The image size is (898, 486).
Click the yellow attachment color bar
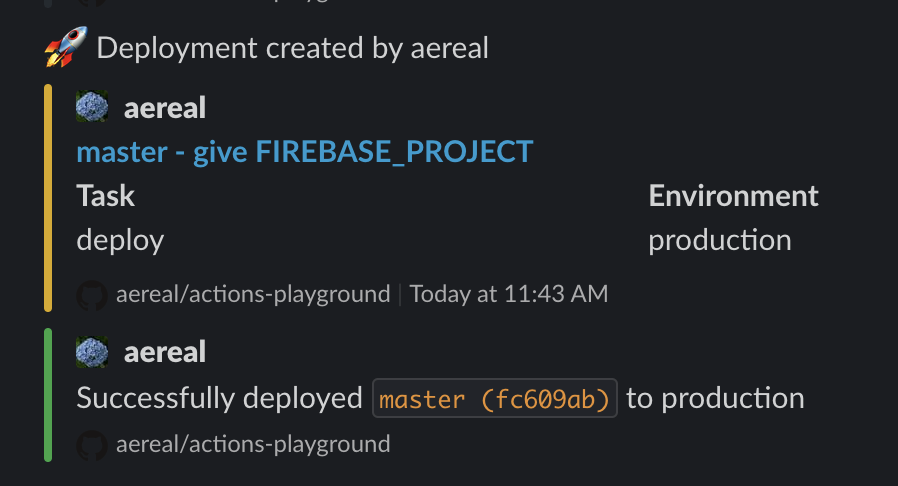pyautogui.click(x=48, y=198)
